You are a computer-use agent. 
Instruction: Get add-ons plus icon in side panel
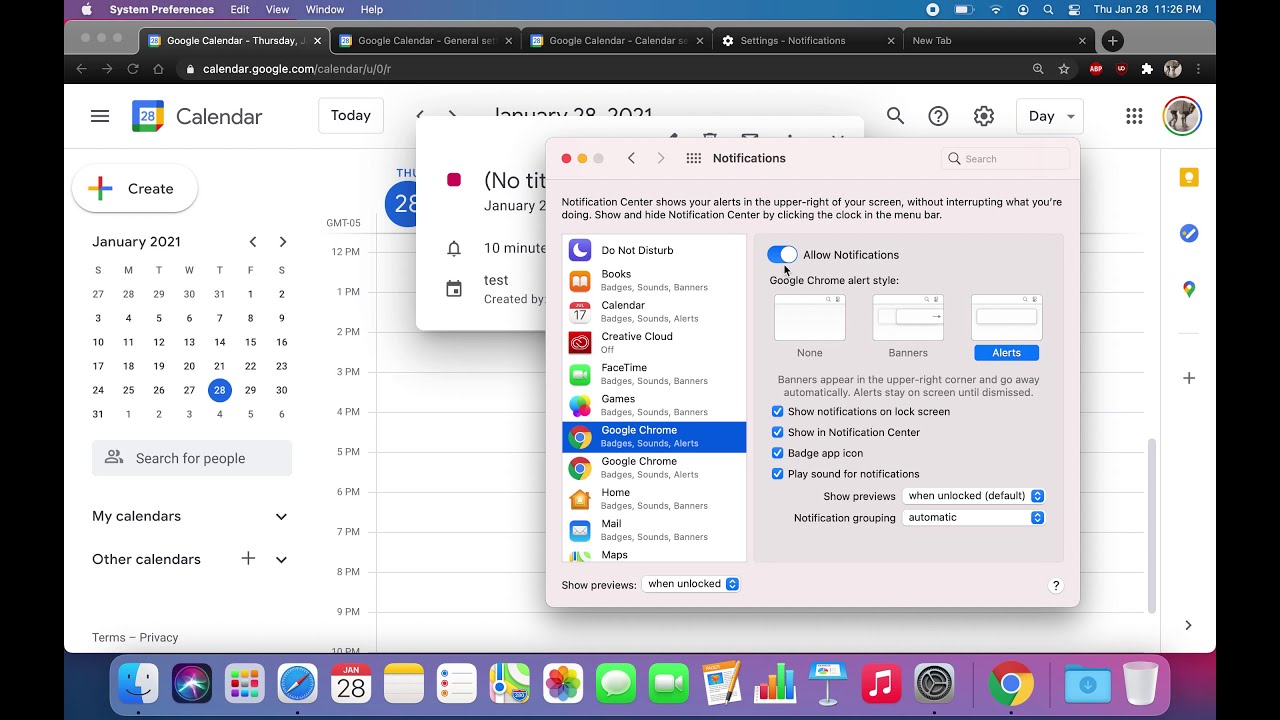click(x=1189, y=378)
